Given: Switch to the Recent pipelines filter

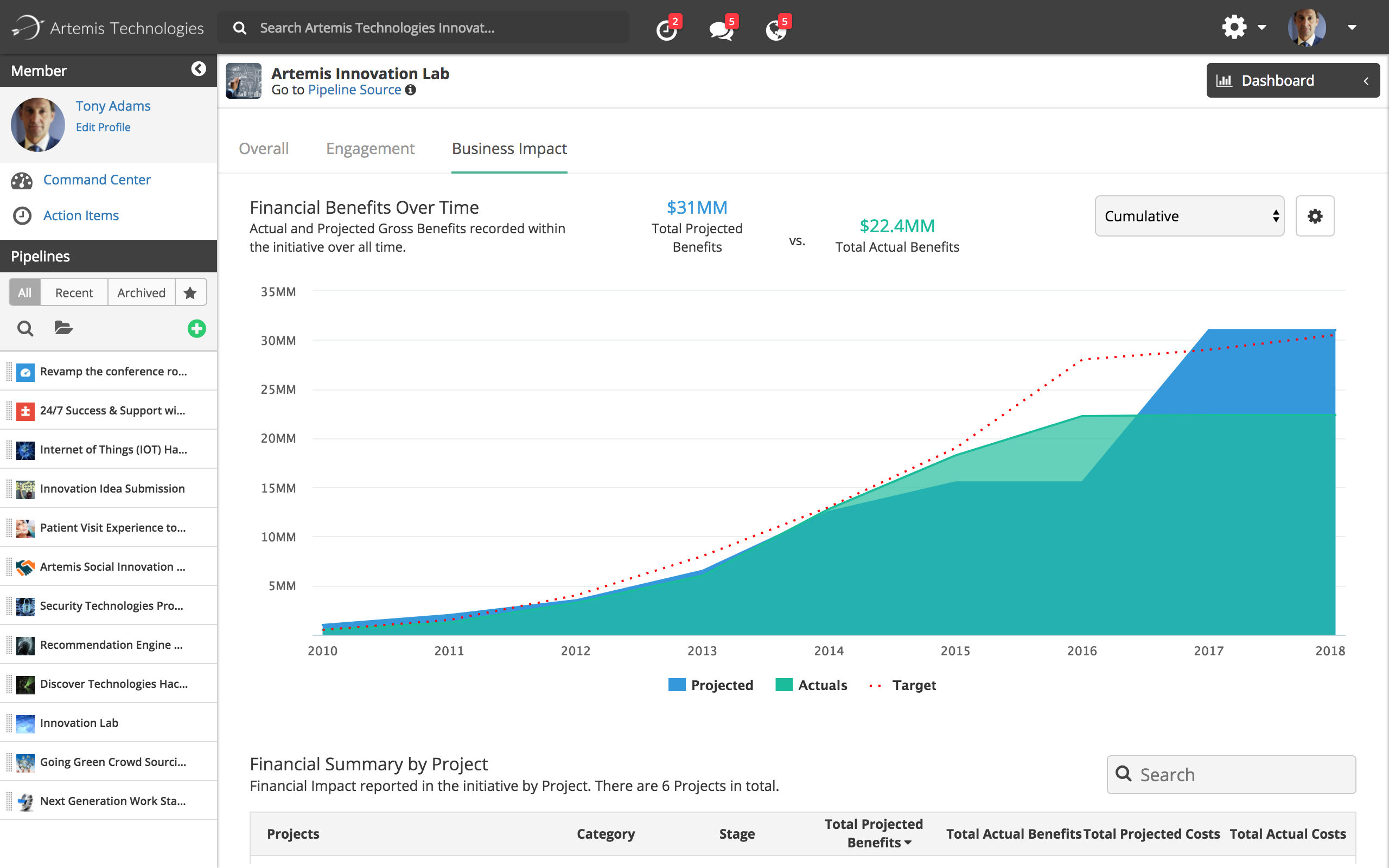Looking at the screenshot, I should (x=74, y=293).
